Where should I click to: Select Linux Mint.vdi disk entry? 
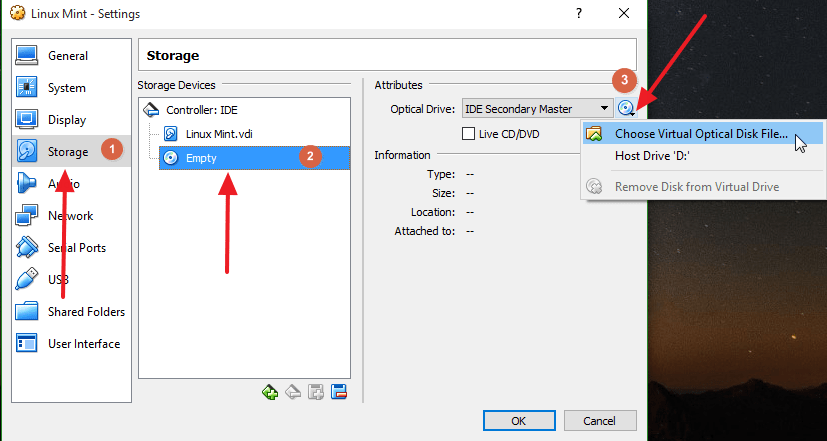click(x=219, y=134)
